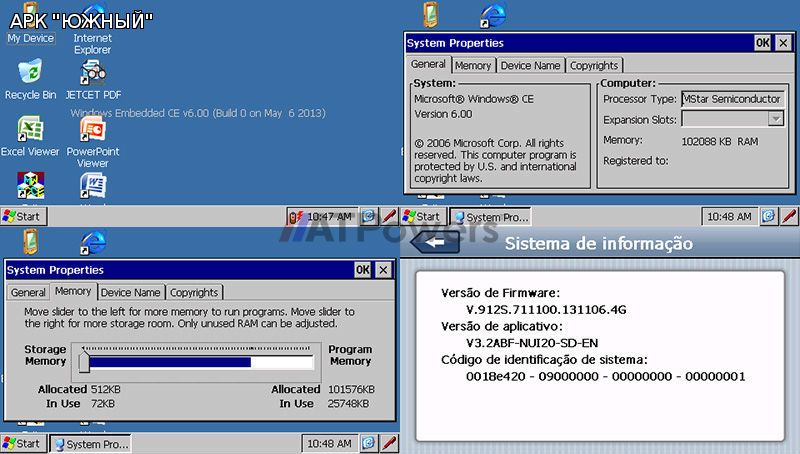Click blue tray icon right of 10:47 AM

coord(368,217)
